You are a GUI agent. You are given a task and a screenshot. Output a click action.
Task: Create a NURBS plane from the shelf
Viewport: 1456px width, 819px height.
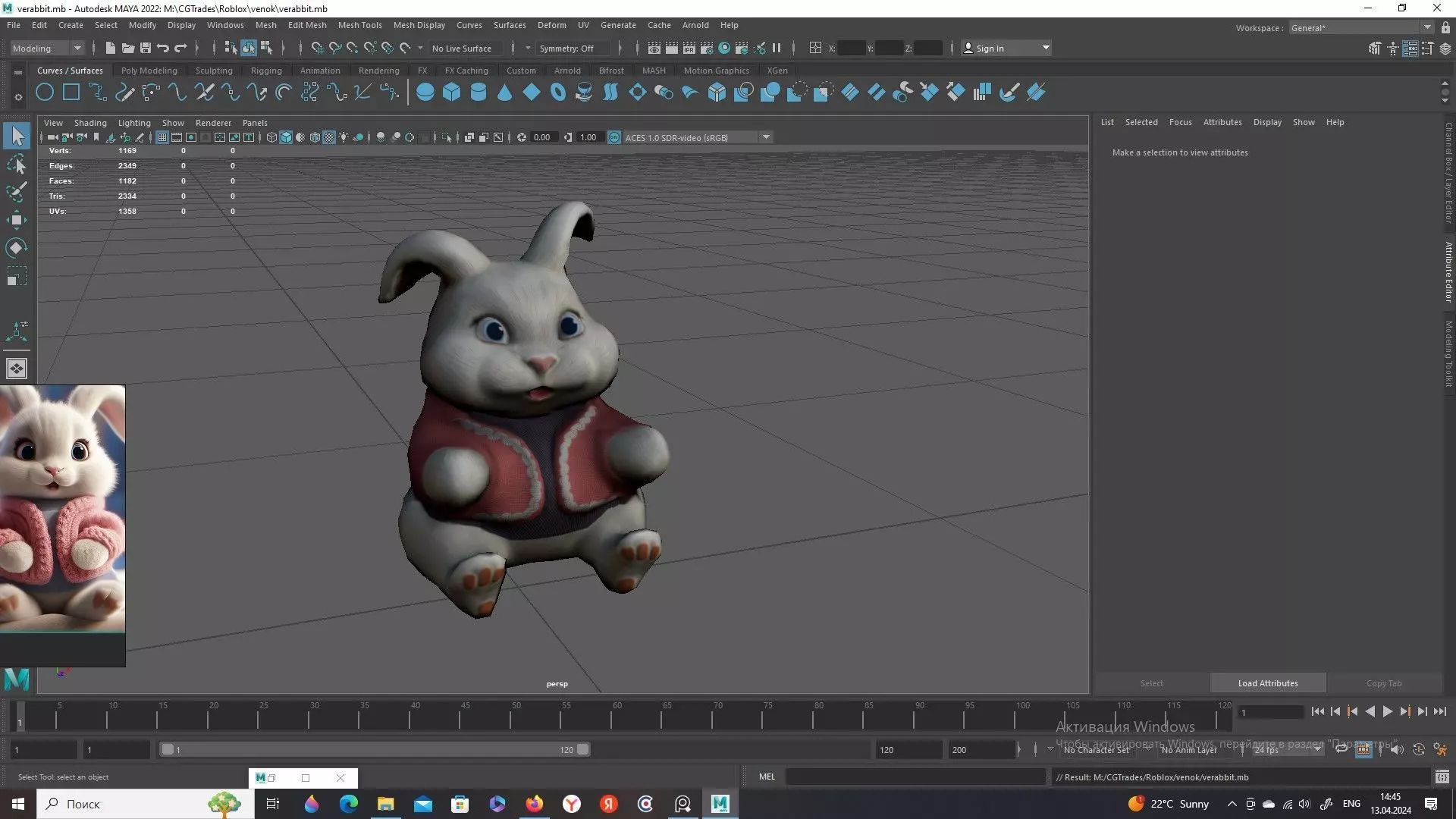[532, 93]
